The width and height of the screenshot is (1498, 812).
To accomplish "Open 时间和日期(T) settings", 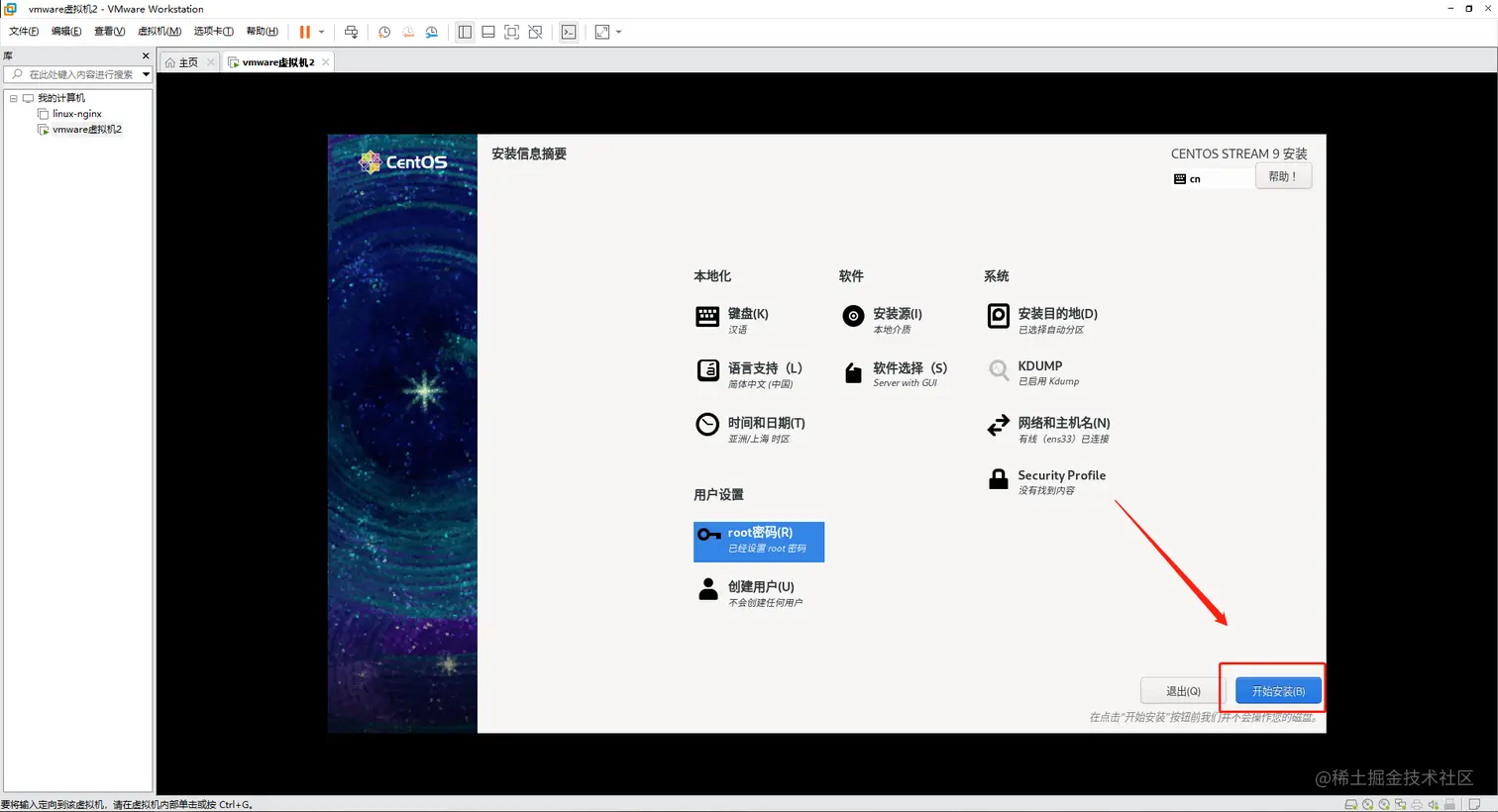I will pos(751,428).
